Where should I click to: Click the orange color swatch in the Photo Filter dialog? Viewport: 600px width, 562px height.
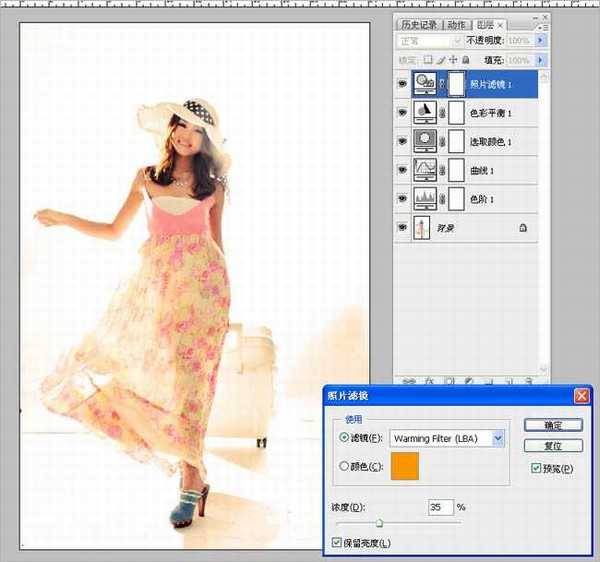coord(405,466)
